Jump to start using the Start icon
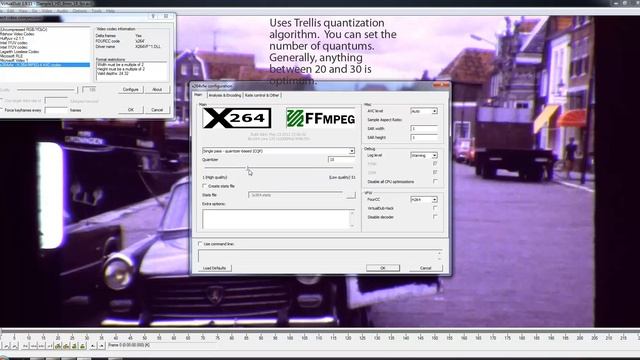 pos(25,346)
